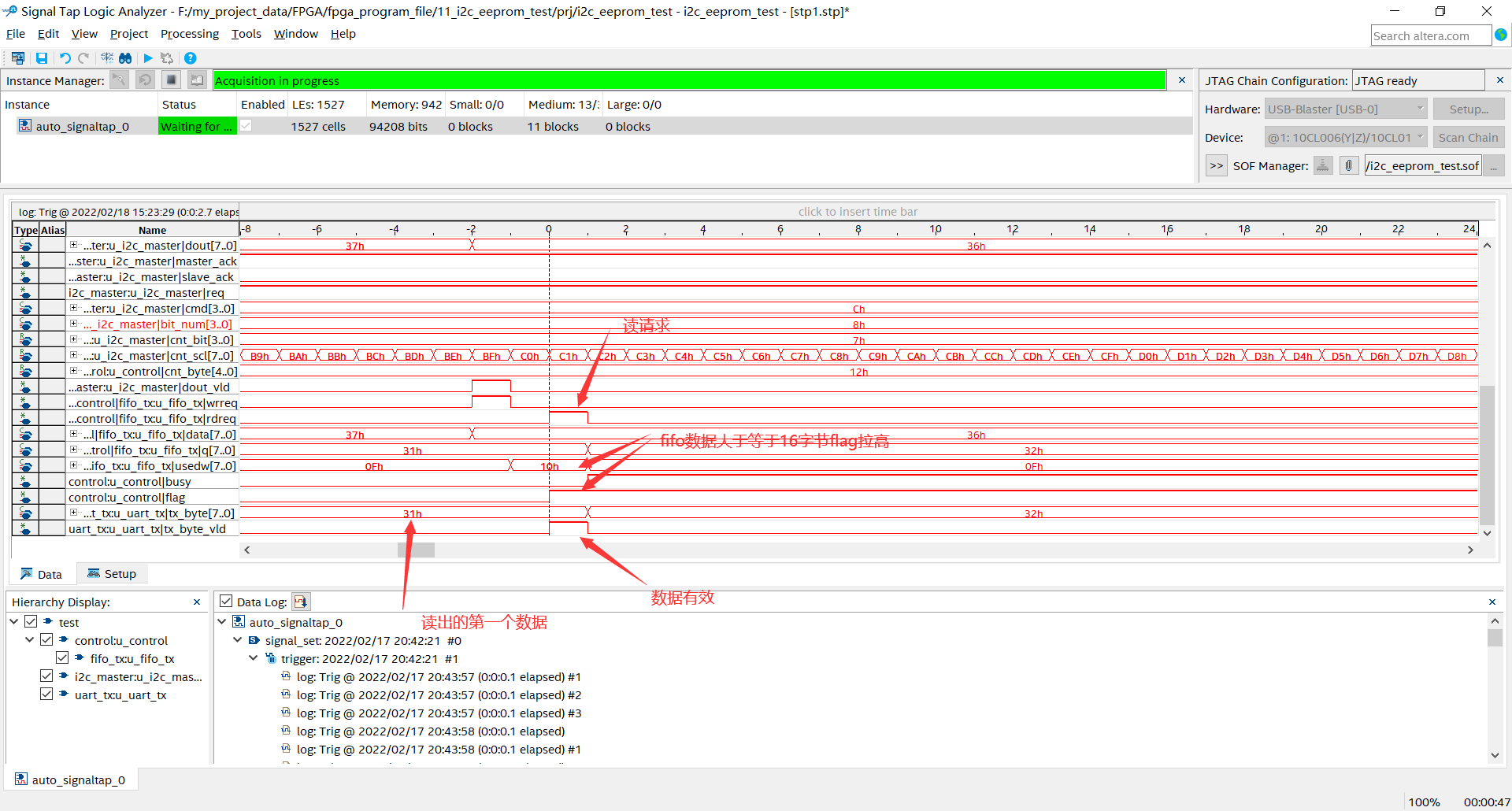
Task: Uncheck the Data Log checkbox
Action: (x=227, y=601)
